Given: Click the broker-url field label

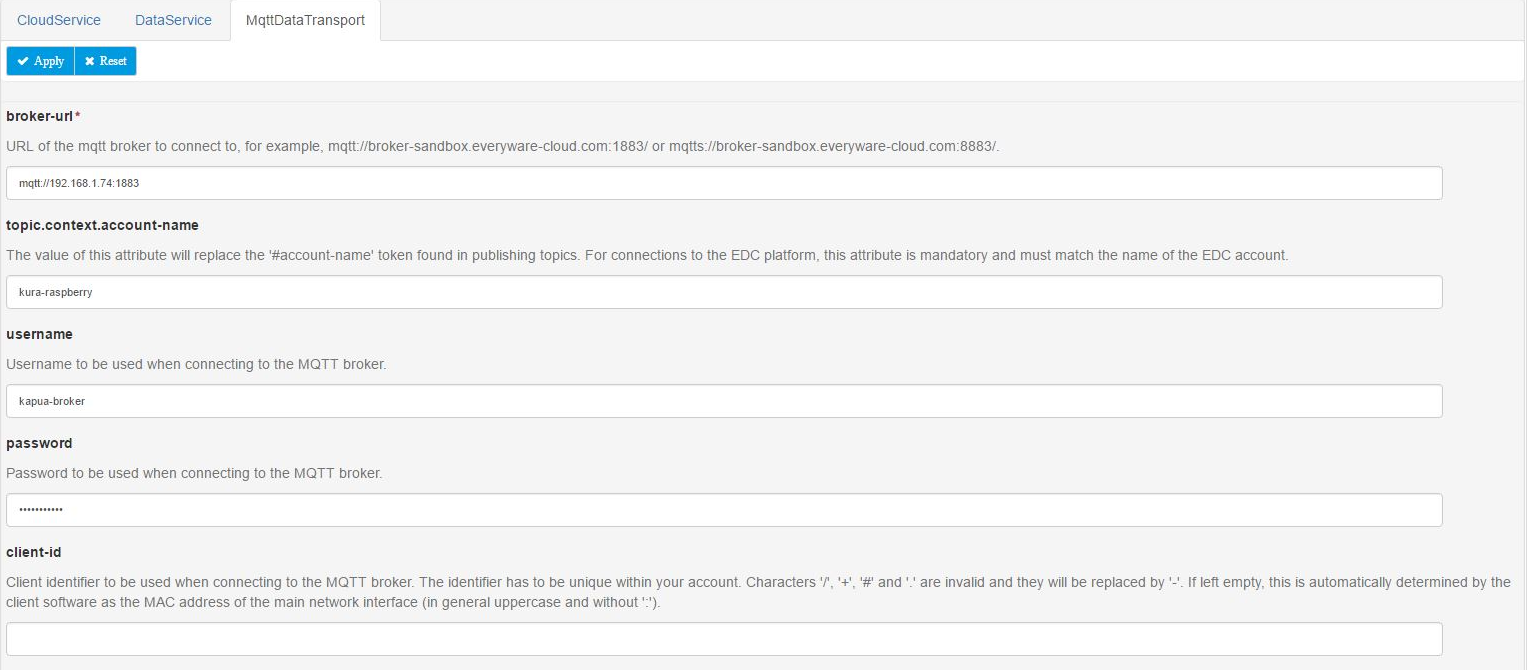Looking at the screenshot, I should pos(39,116).
